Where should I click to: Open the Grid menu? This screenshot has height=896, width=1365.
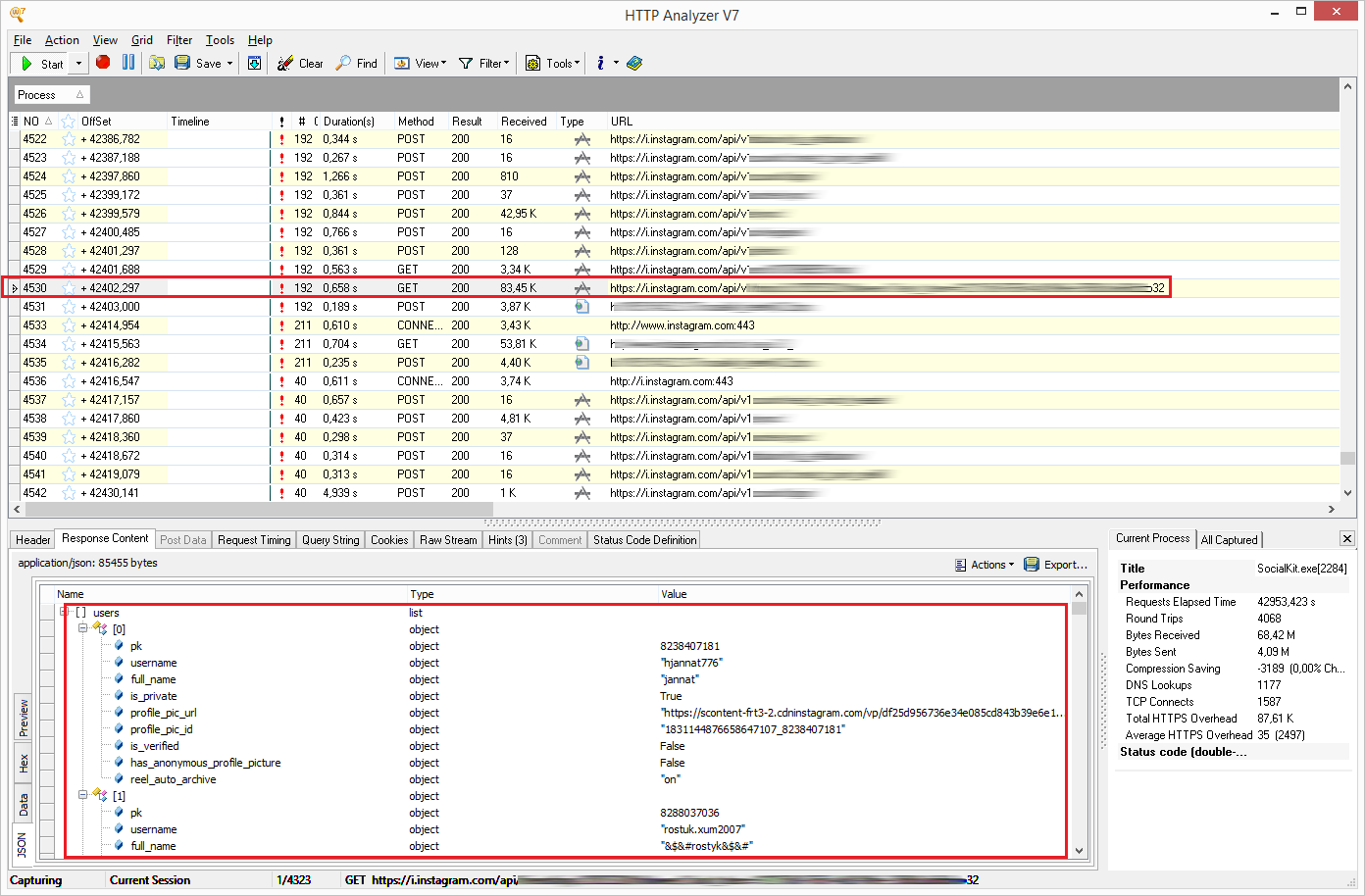click(x=142, y=40)
